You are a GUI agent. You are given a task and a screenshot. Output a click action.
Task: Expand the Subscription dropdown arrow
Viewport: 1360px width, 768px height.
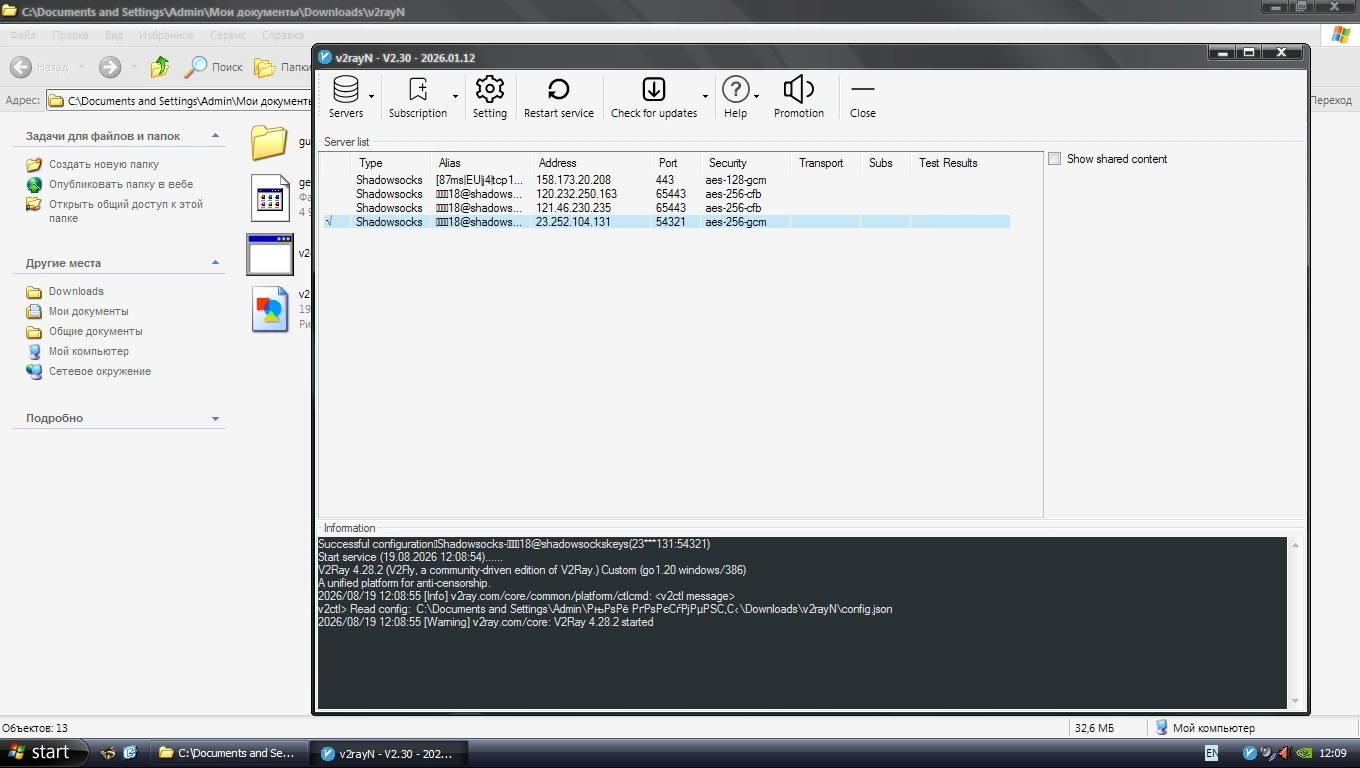(x=455, y=97)
